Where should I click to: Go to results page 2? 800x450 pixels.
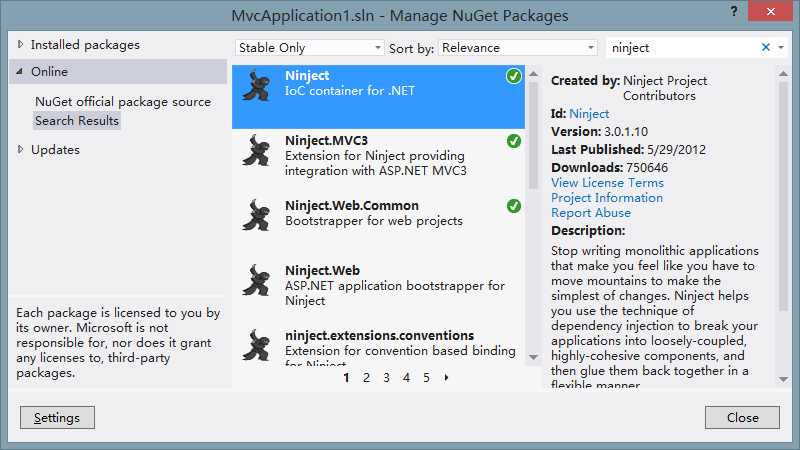point(366,378)
